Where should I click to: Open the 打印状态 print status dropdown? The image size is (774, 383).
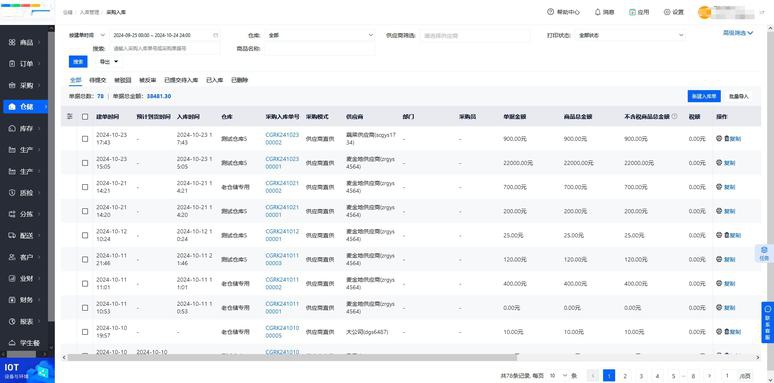[x=630, y=35]
